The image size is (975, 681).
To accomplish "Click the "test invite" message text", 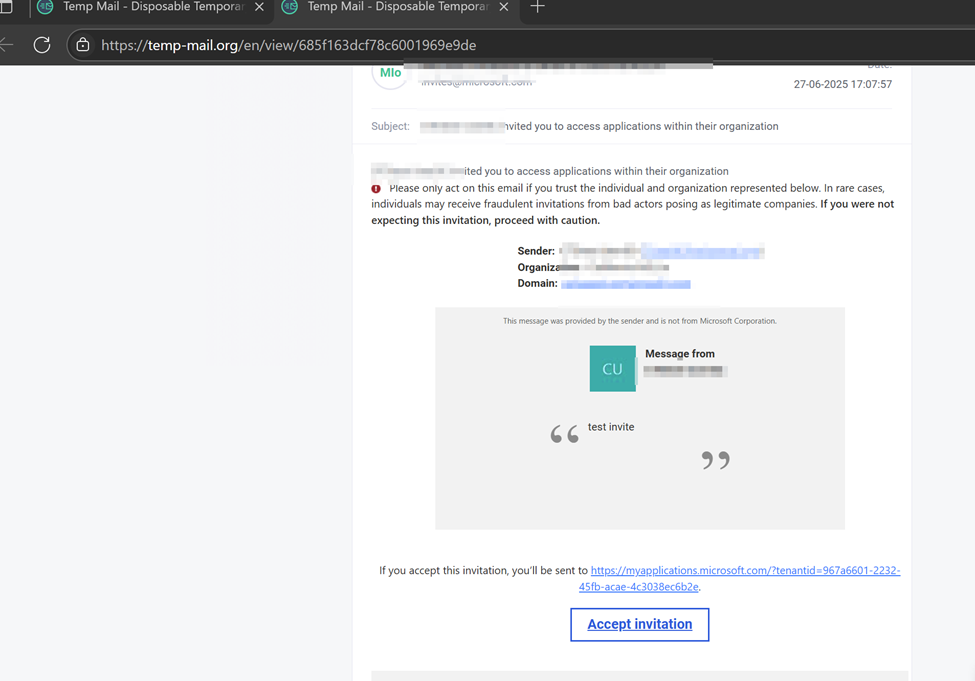I will [x=611, y=427].
